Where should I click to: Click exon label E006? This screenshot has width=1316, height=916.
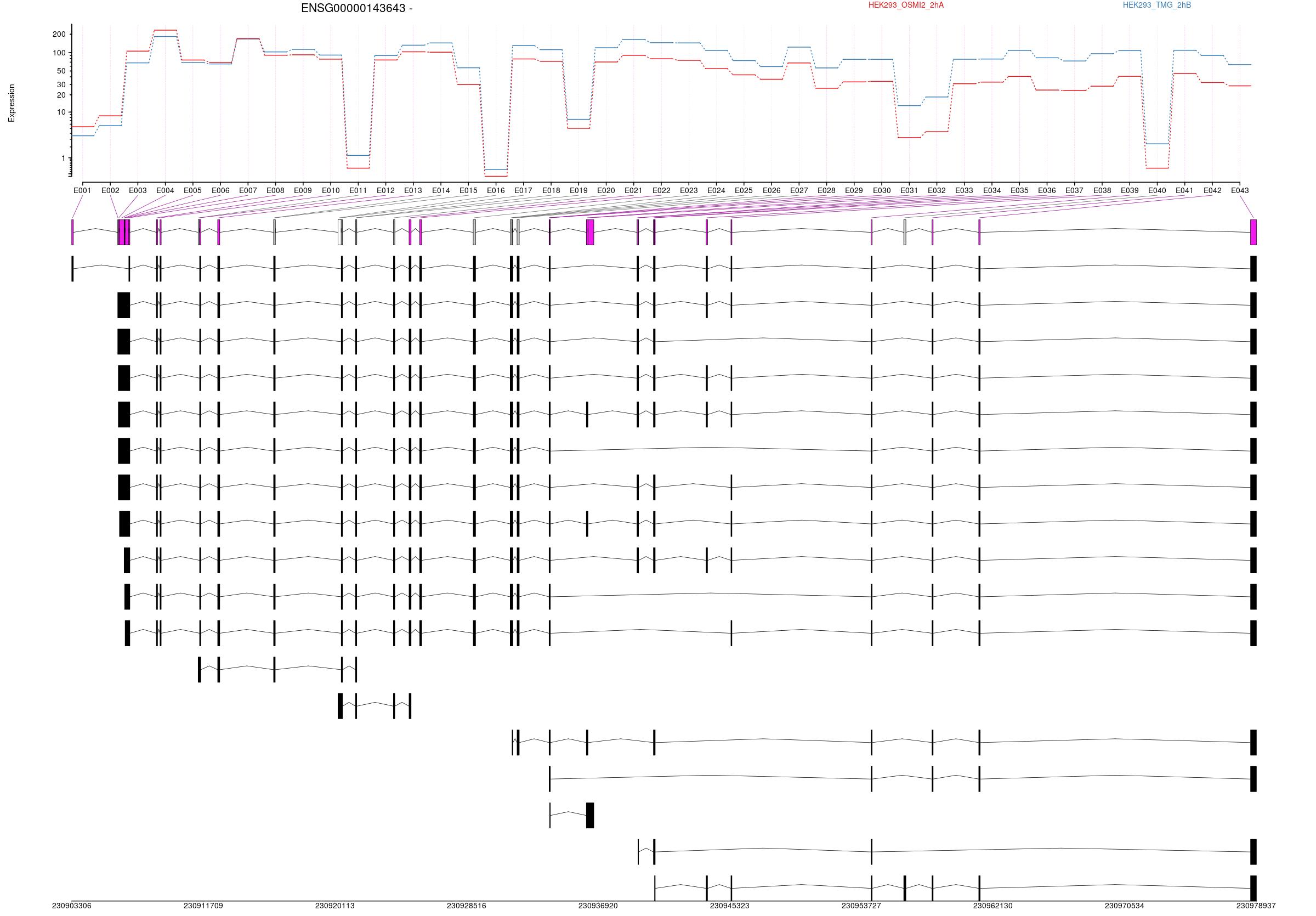click(x=220, y=190)
